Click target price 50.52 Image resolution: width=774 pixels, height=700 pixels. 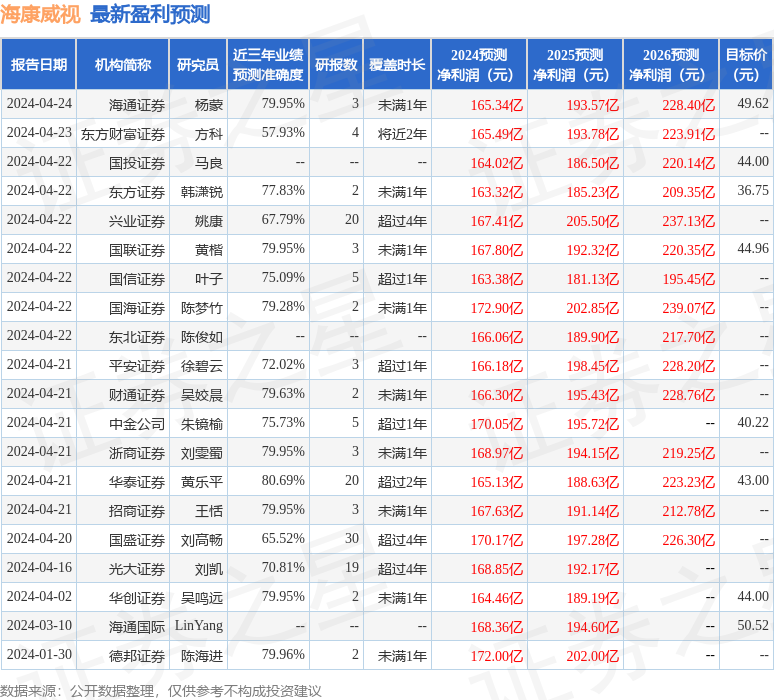click(753, 625)
